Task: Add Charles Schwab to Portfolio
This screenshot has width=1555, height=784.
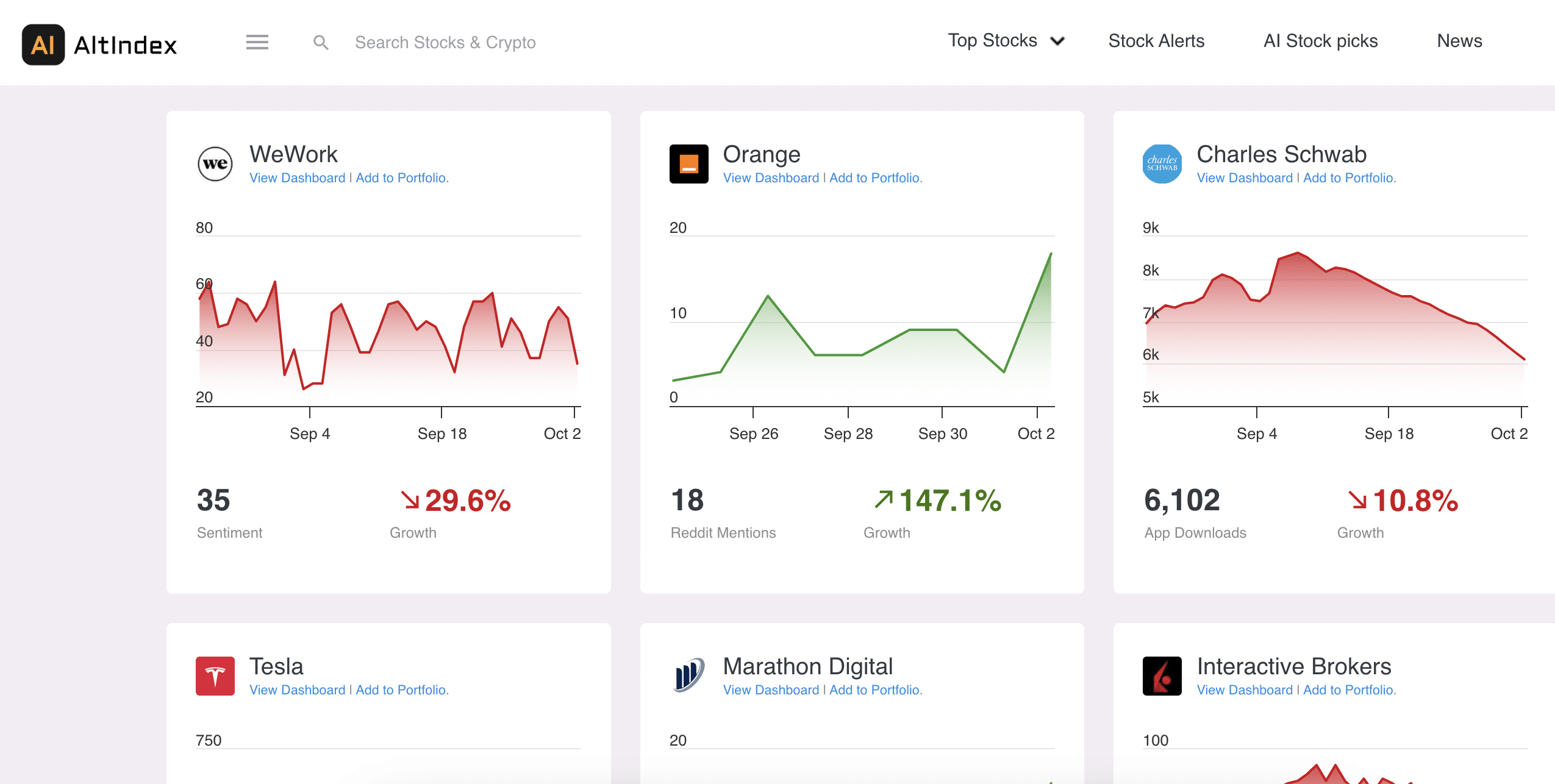Action: coord(1349,178)
